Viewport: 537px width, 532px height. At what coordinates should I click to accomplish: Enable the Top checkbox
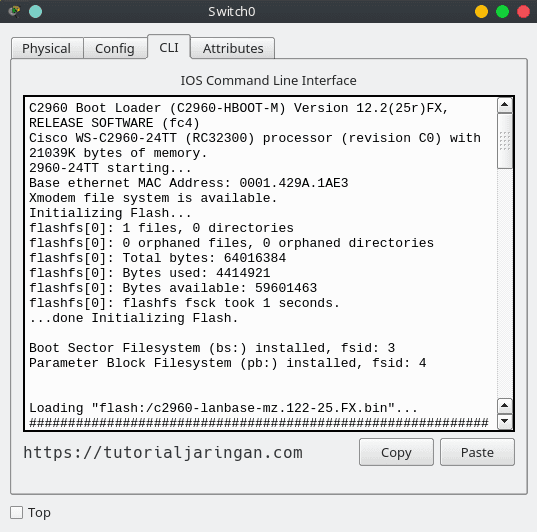point(16,513)
